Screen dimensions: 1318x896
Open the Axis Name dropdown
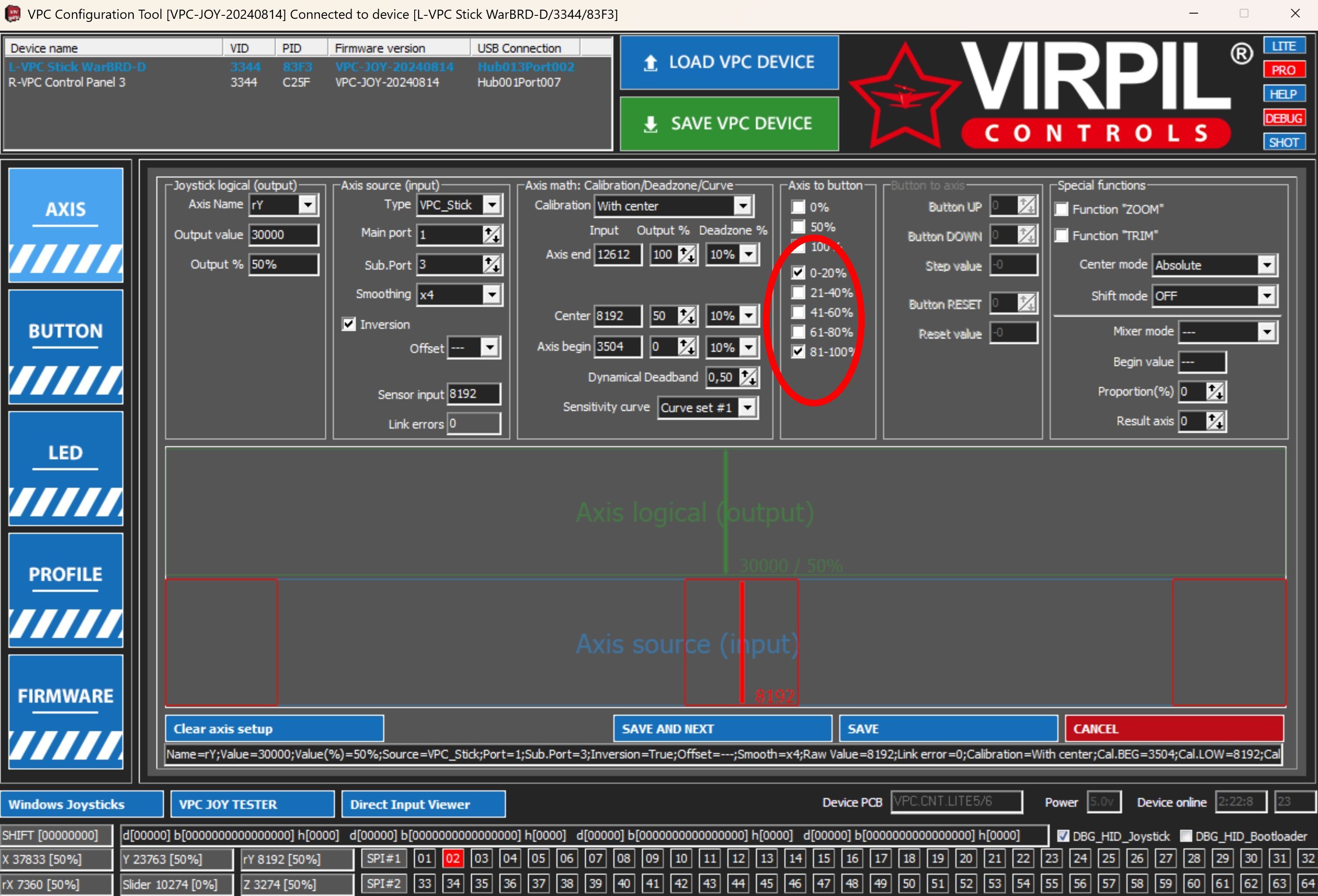tap(307, 205)
